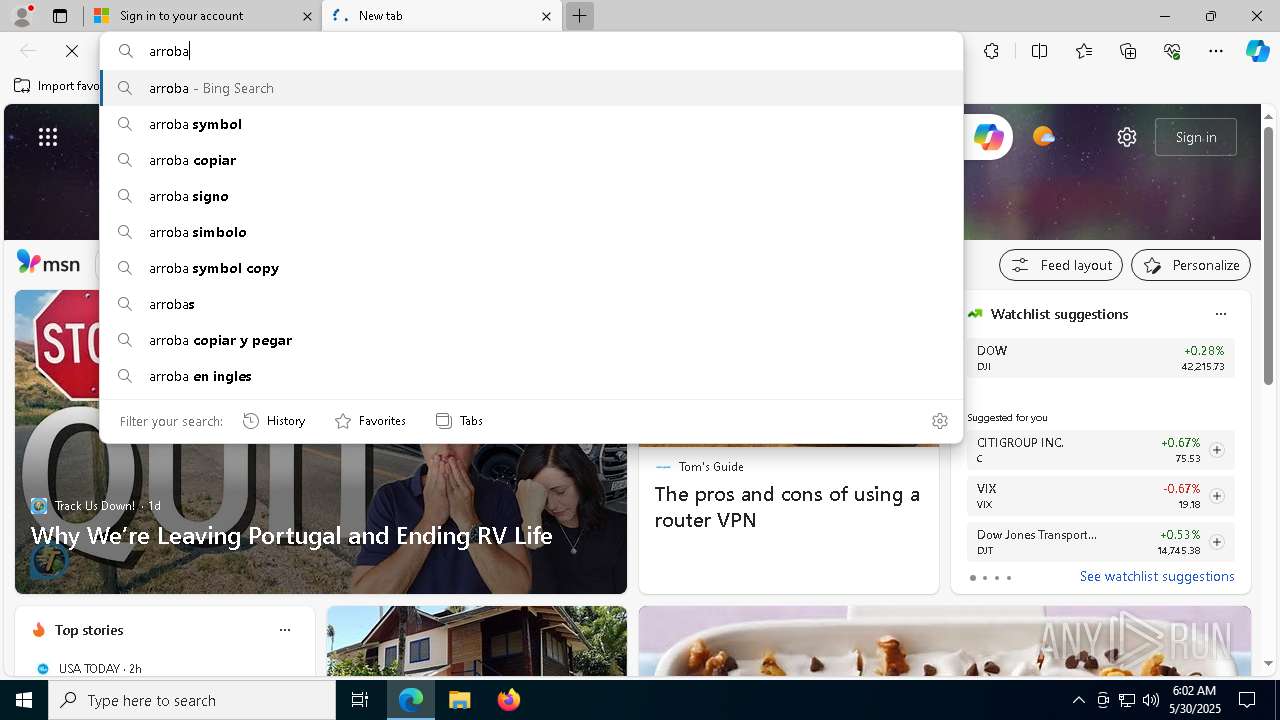Choose 'arroba copiar y pegar' suggestion
This screenshot has height=720, width=1280.
[531, 340]
